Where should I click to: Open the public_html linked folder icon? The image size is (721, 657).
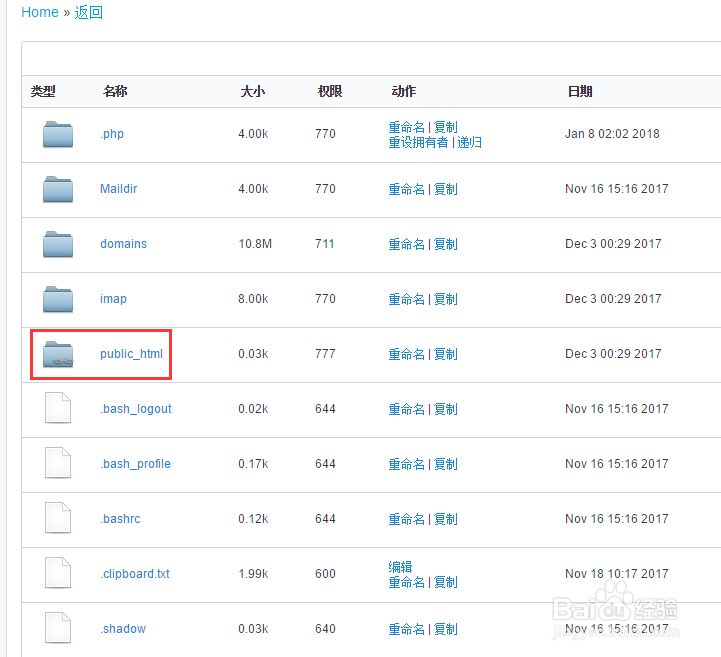point(58,354)
